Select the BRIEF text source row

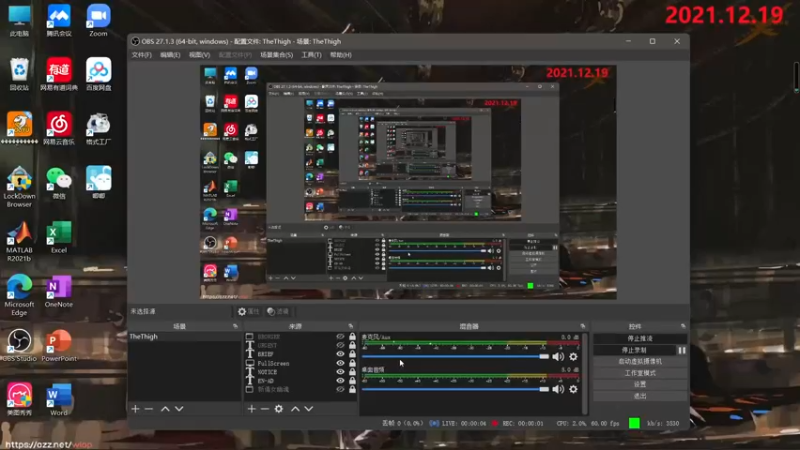(300, 354)
